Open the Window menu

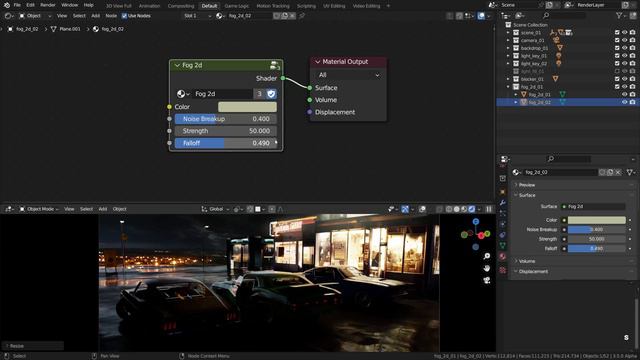pyautogui.click(x=69, y=5)
